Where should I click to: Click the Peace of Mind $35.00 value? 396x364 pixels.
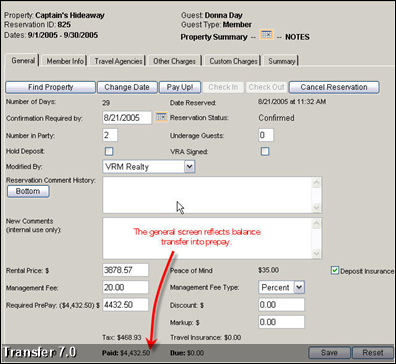(x=269, y=270)
